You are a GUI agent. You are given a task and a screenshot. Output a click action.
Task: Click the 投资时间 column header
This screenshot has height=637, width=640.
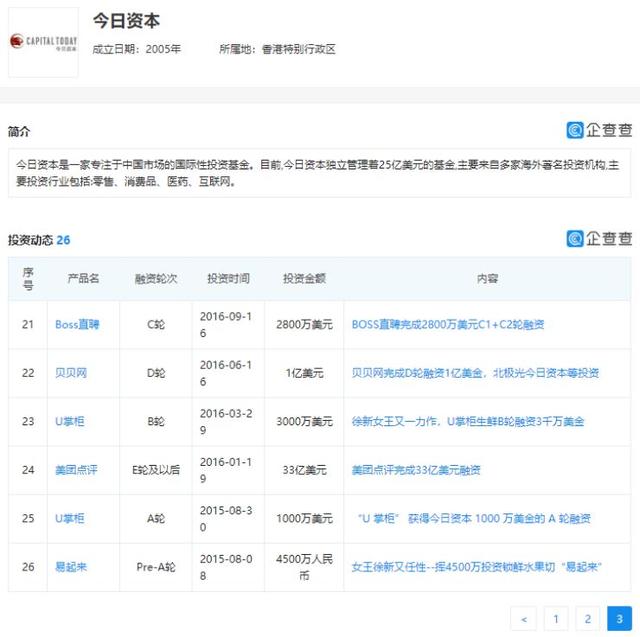click(x=228, y=279)
